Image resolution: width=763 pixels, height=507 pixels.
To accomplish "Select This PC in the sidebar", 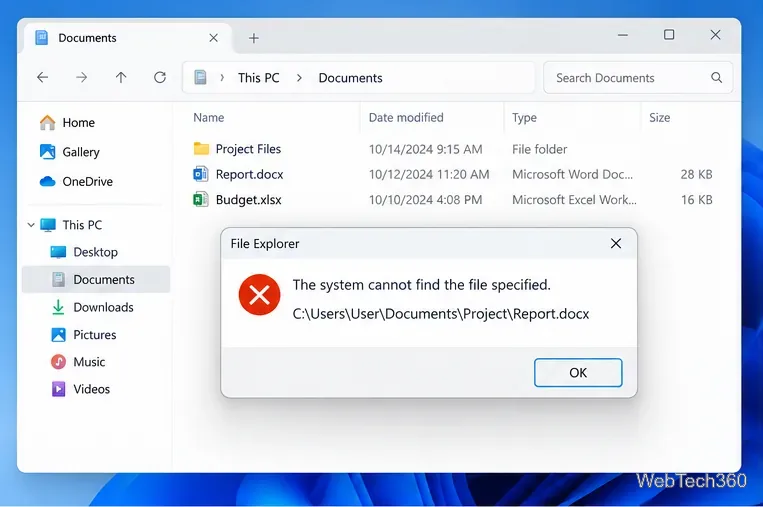I will click(x=82, y=225).
